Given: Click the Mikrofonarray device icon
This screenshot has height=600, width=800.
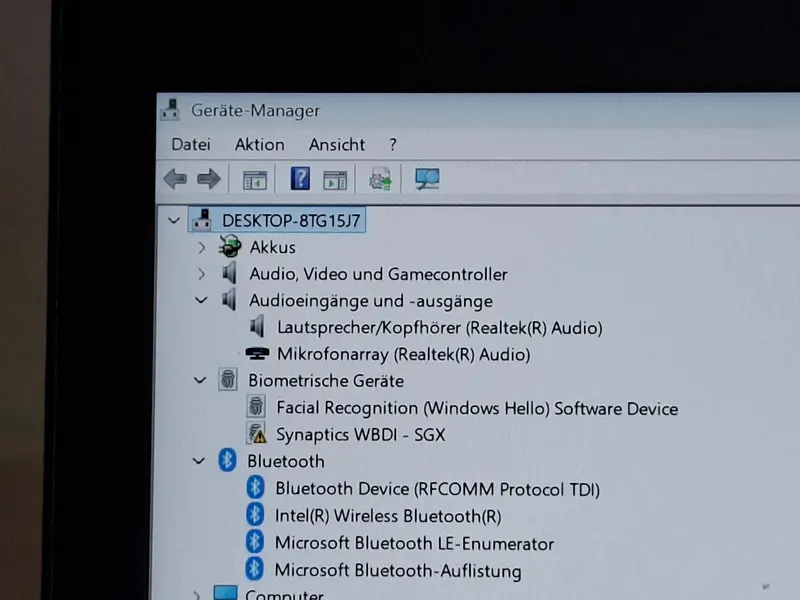Looking at the screenshot, I should pos(257,353).
